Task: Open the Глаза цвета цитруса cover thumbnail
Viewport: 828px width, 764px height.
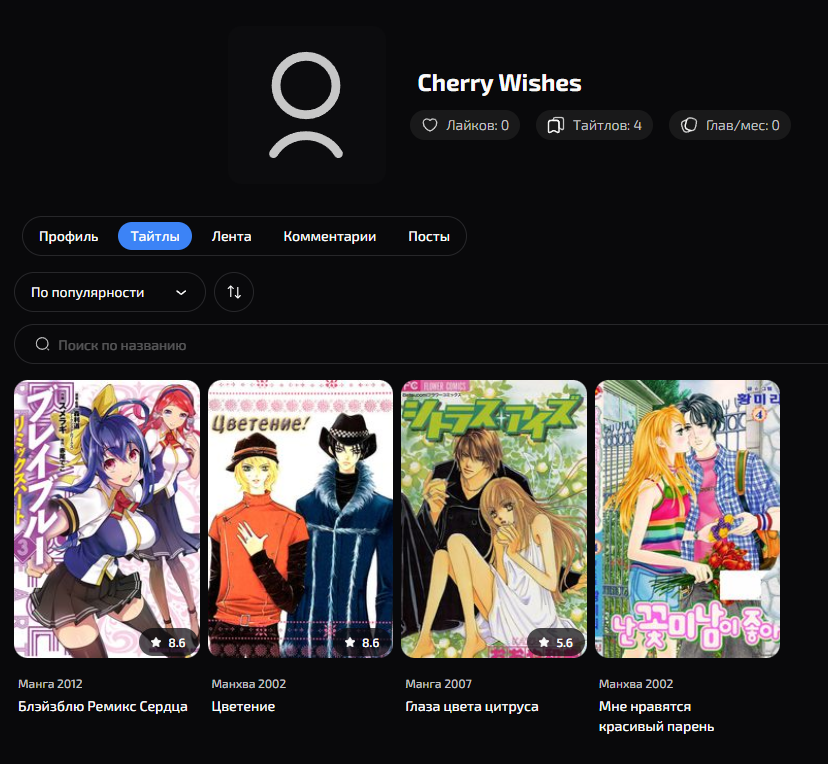Action: (x=494, y=519)
